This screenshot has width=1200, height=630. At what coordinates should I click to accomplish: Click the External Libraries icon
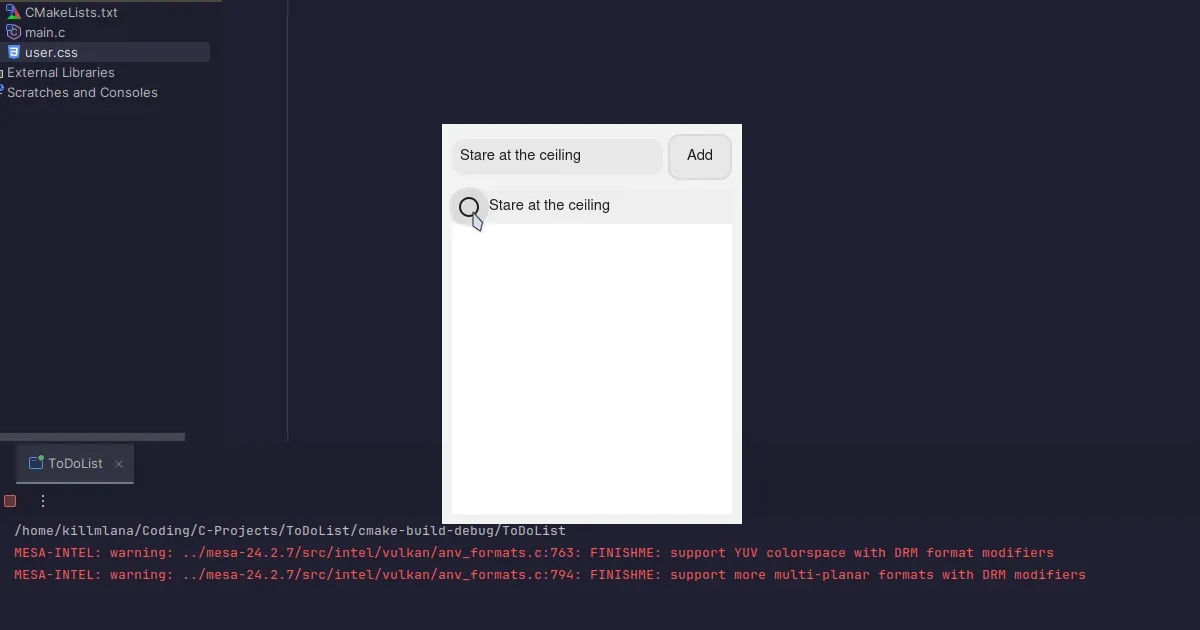point(0,72)
